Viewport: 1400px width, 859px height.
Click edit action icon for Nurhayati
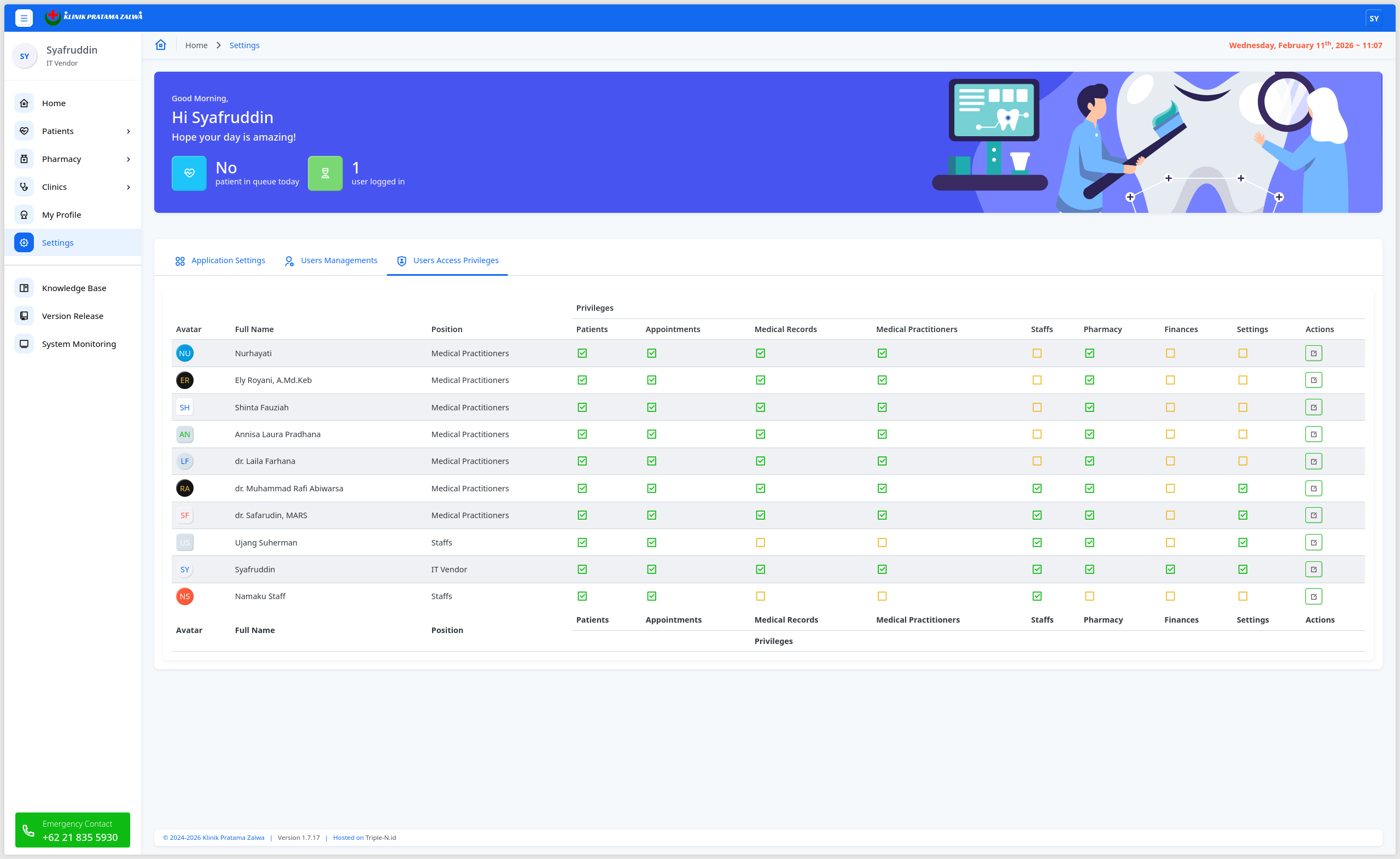click(x=1313, y=353)
